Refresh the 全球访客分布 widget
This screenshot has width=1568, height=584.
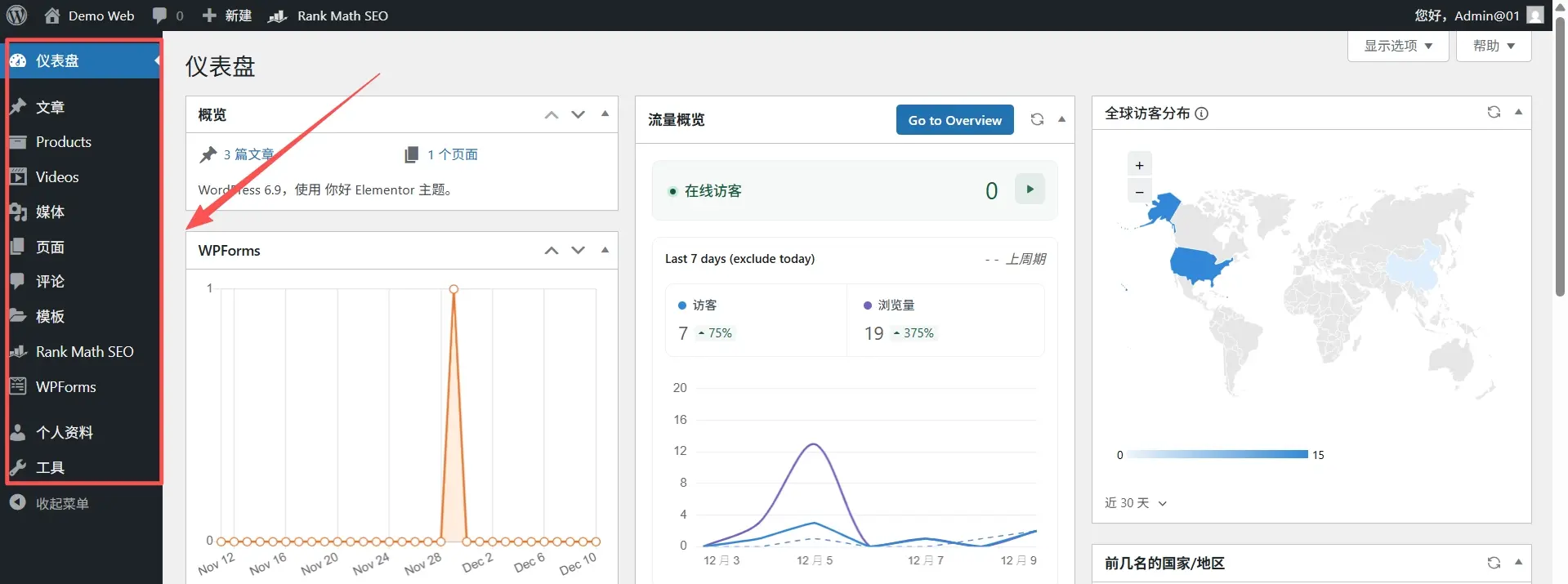(x=1494, y=112)
